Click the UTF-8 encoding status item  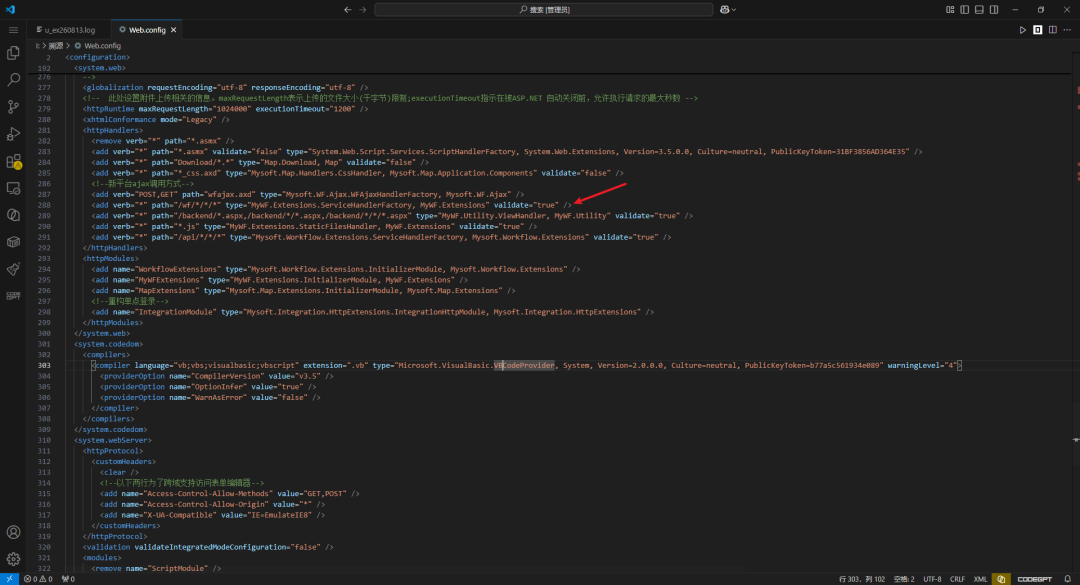click(932, 579)
